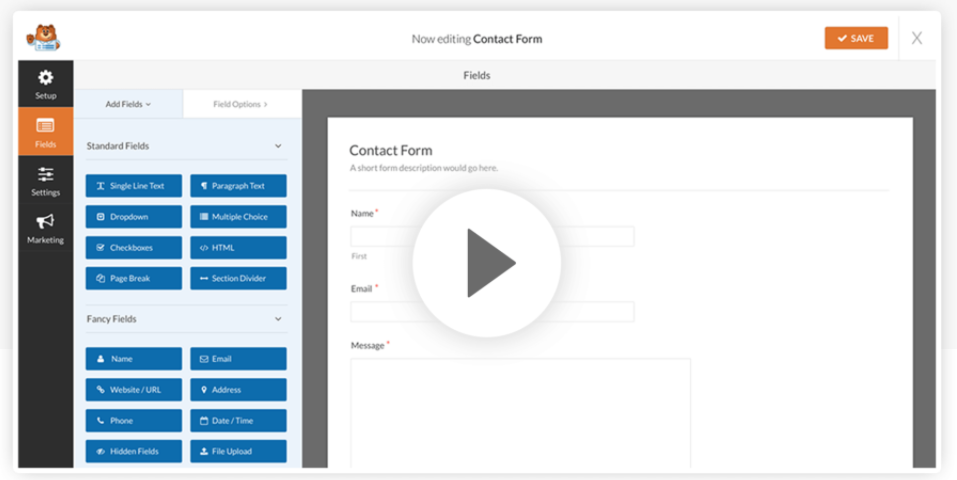957x480 pixels.
Task: Add a Checkboxes field
Action: click(134, 247)
